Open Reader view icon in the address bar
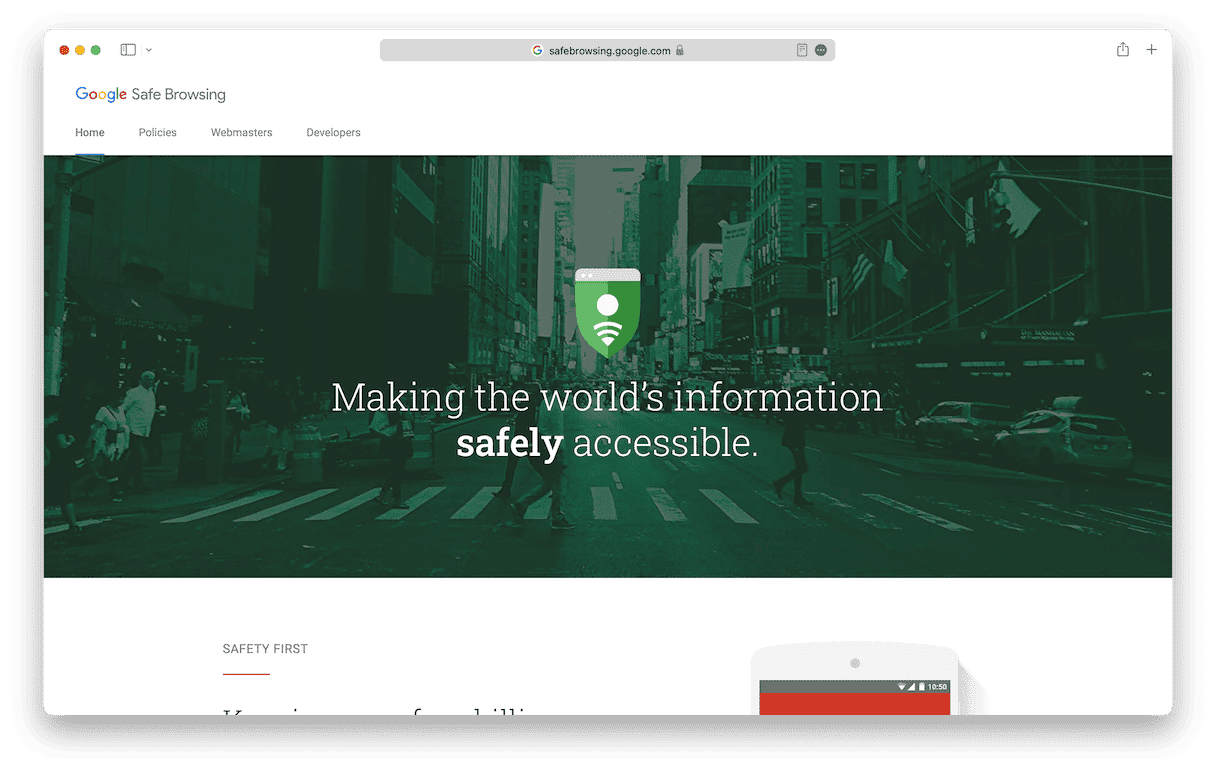This screenshot has height=773, width=1216. pos(802,50)
